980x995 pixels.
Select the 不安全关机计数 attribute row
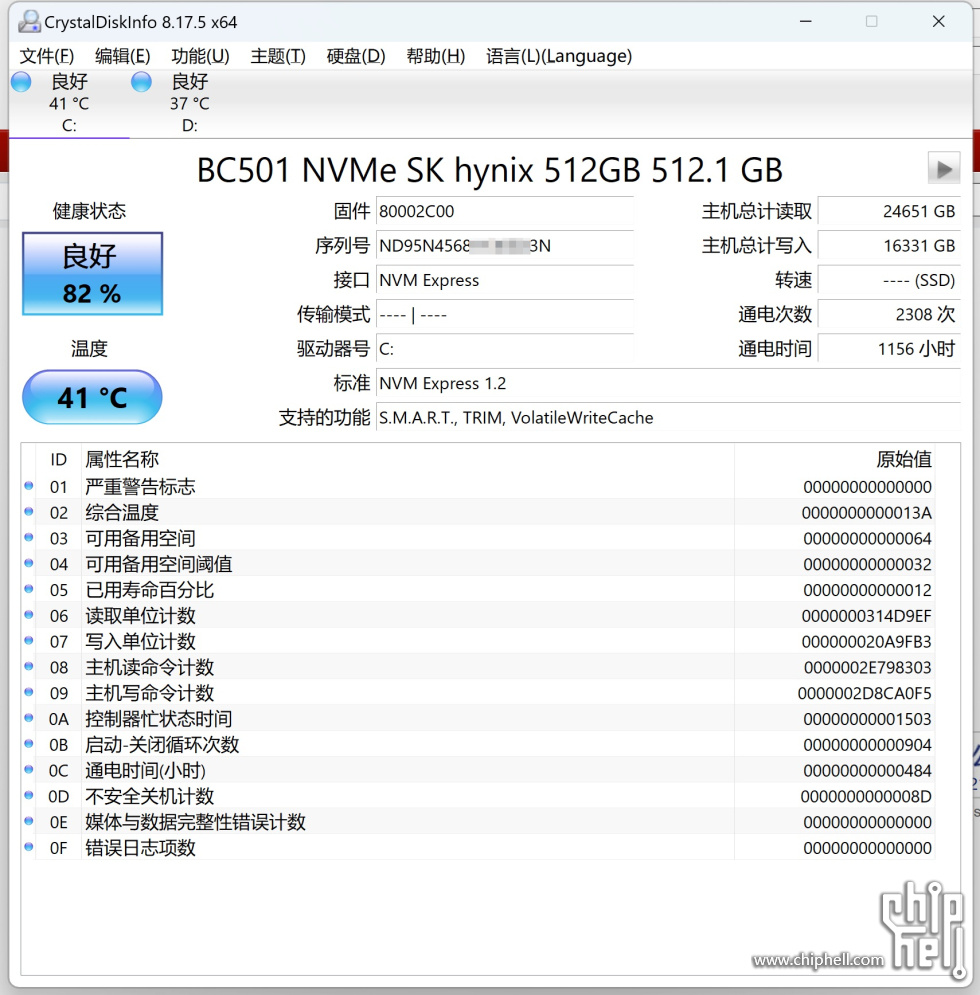coord(478,796)
